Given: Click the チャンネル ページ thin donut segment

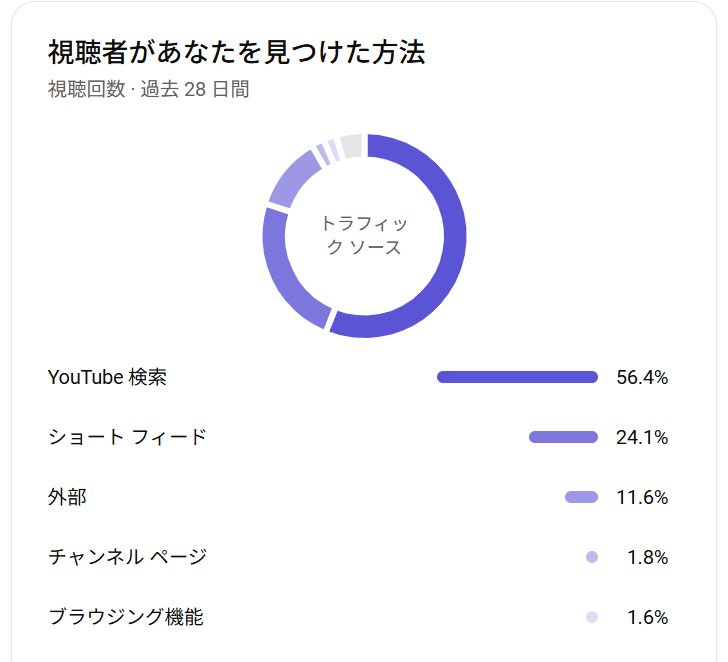Looking at the screenshot, I should pos(323,154).
